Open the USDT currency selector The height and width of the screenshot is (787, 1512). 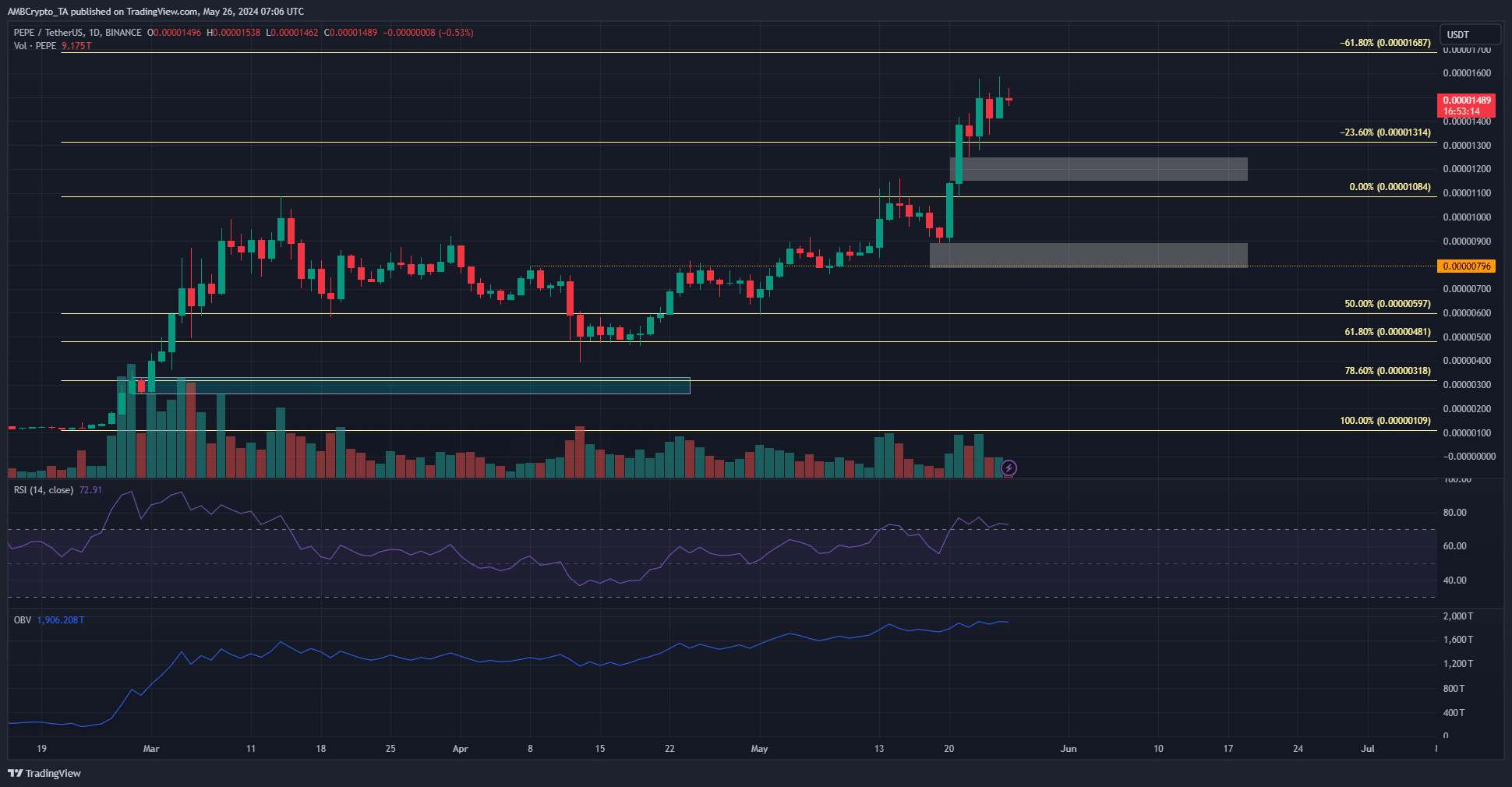tap(1471, 34)
